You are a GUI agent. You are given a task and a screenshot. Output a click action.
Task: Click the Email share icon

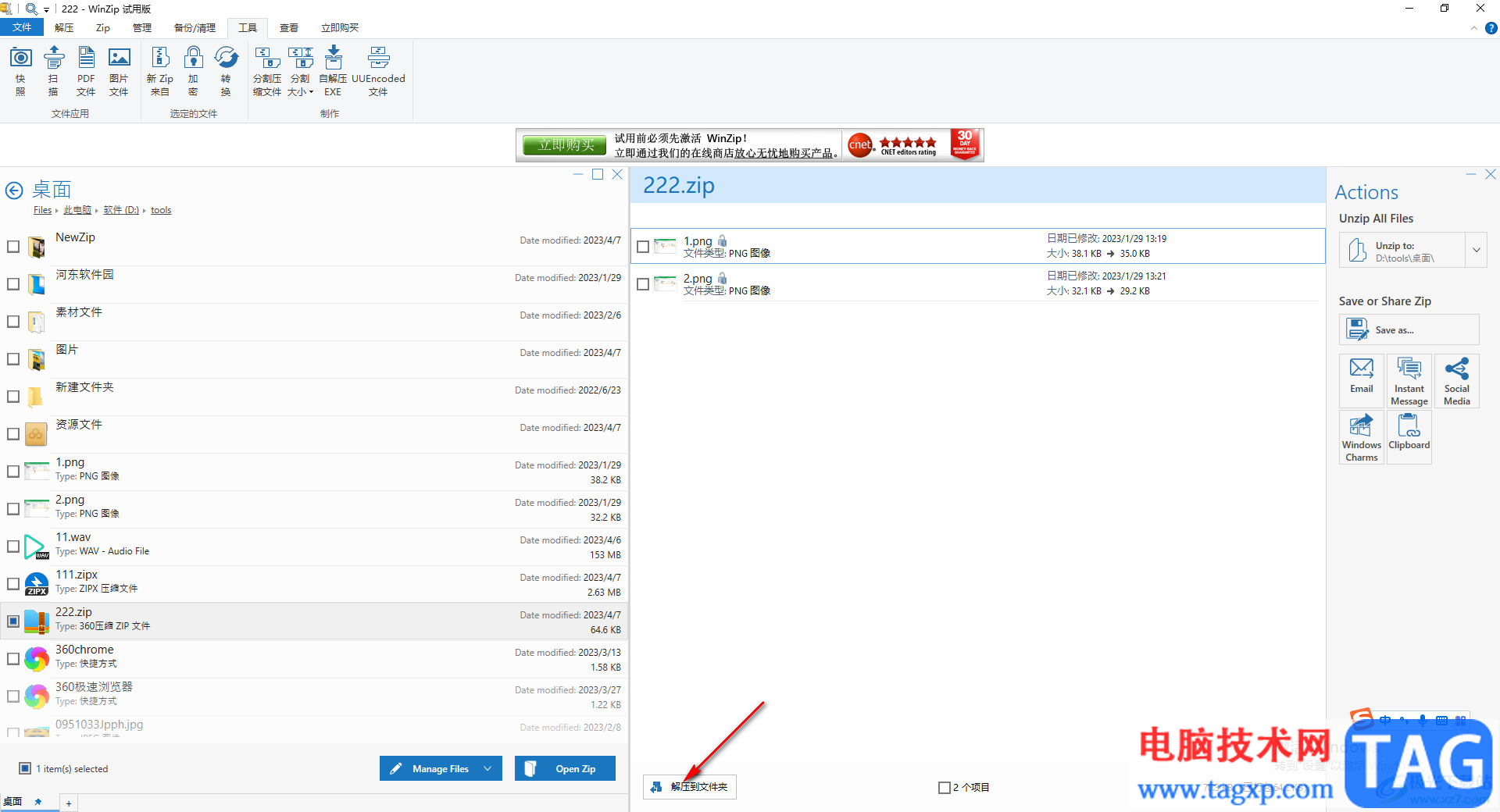1362,380
